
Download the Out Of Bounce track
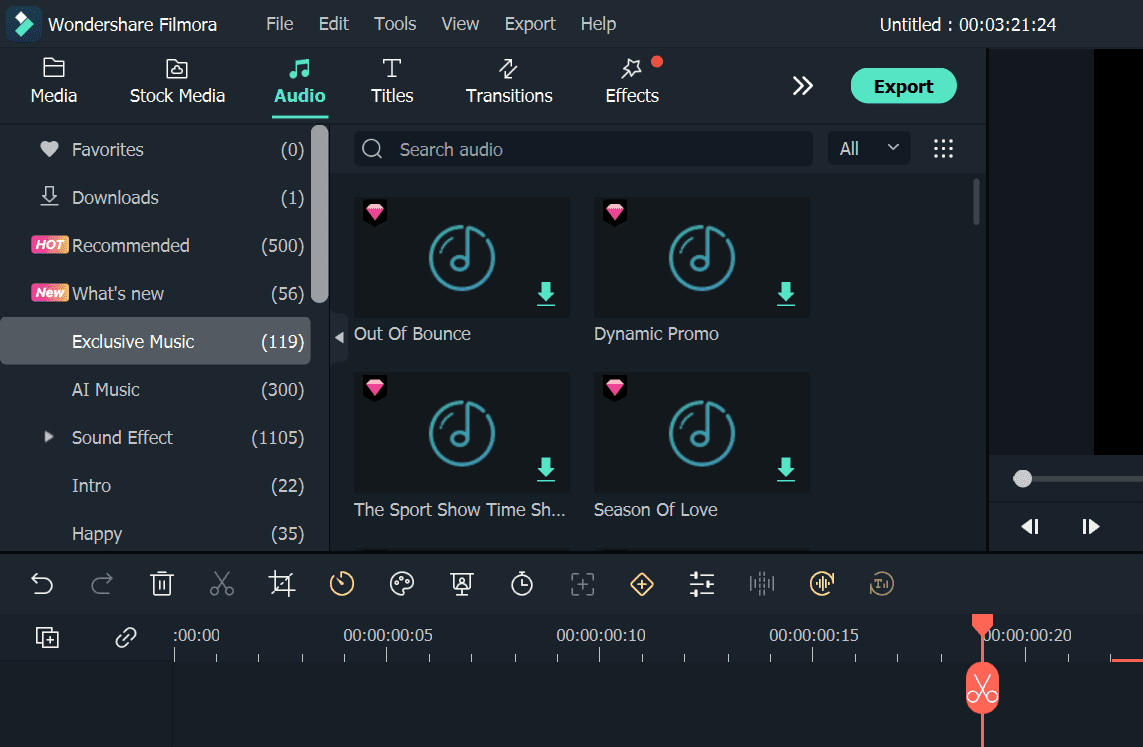546,294
